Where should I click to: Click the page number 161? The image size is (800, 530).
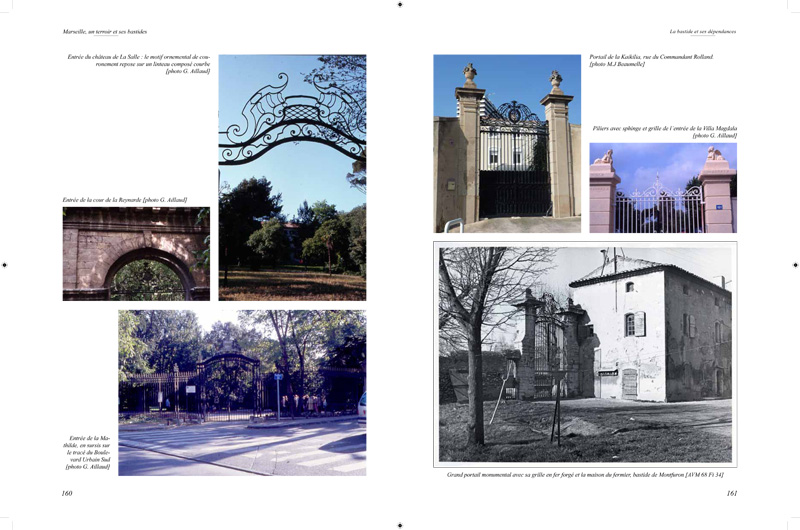pos(732,493)
